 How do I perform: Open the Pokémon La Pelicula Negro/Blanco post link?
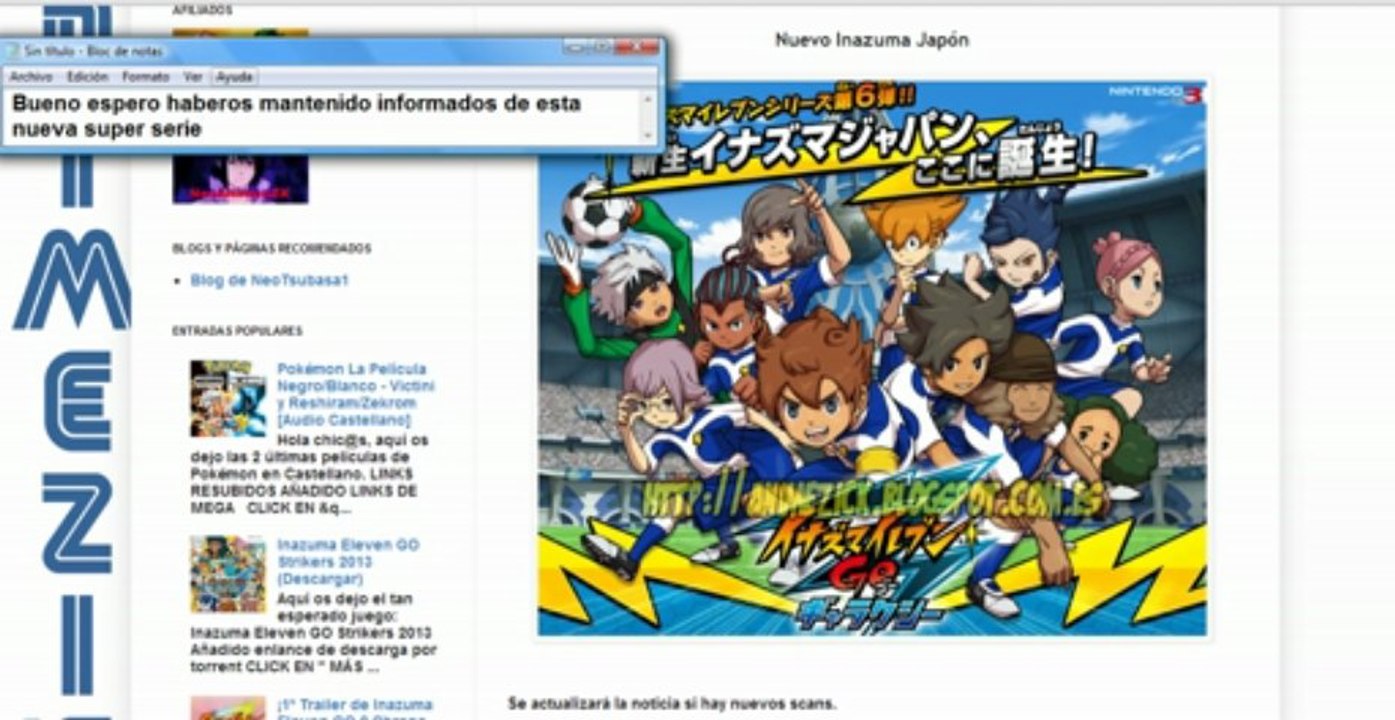point(356,394)
